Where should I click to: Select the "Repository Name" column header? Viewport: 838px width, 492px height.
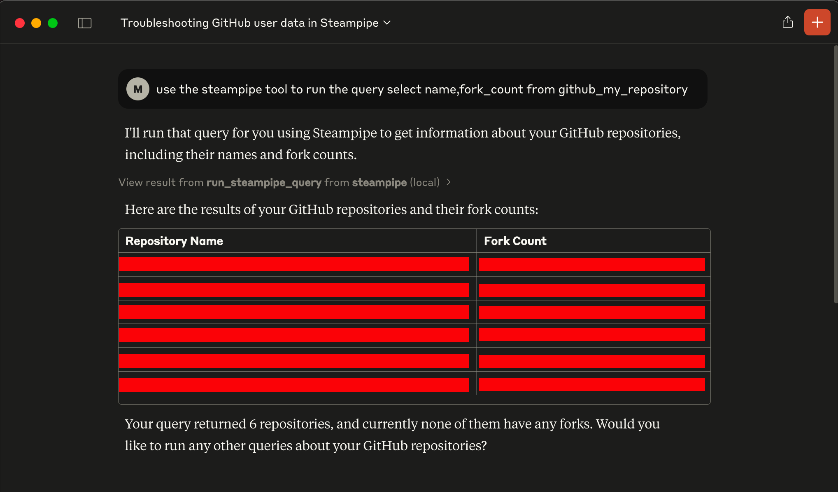(x=174, y=241)
